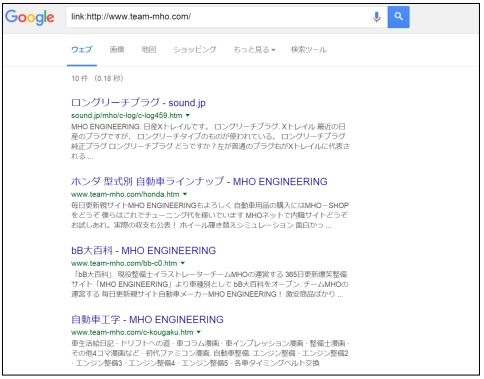Click the green URL sound.jp/mho/c-log/c-log459.htm

[x=127, y=115]
